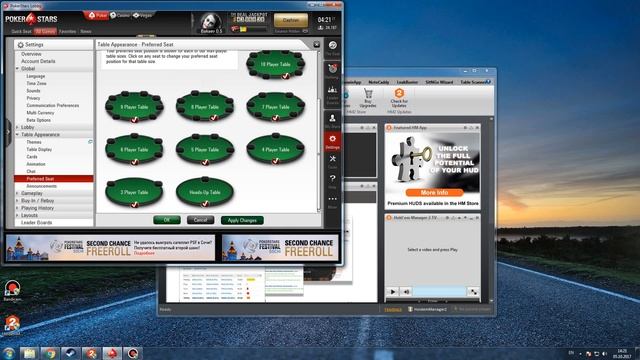Expand the Buy In / Rebuy section

coord(18,201)
